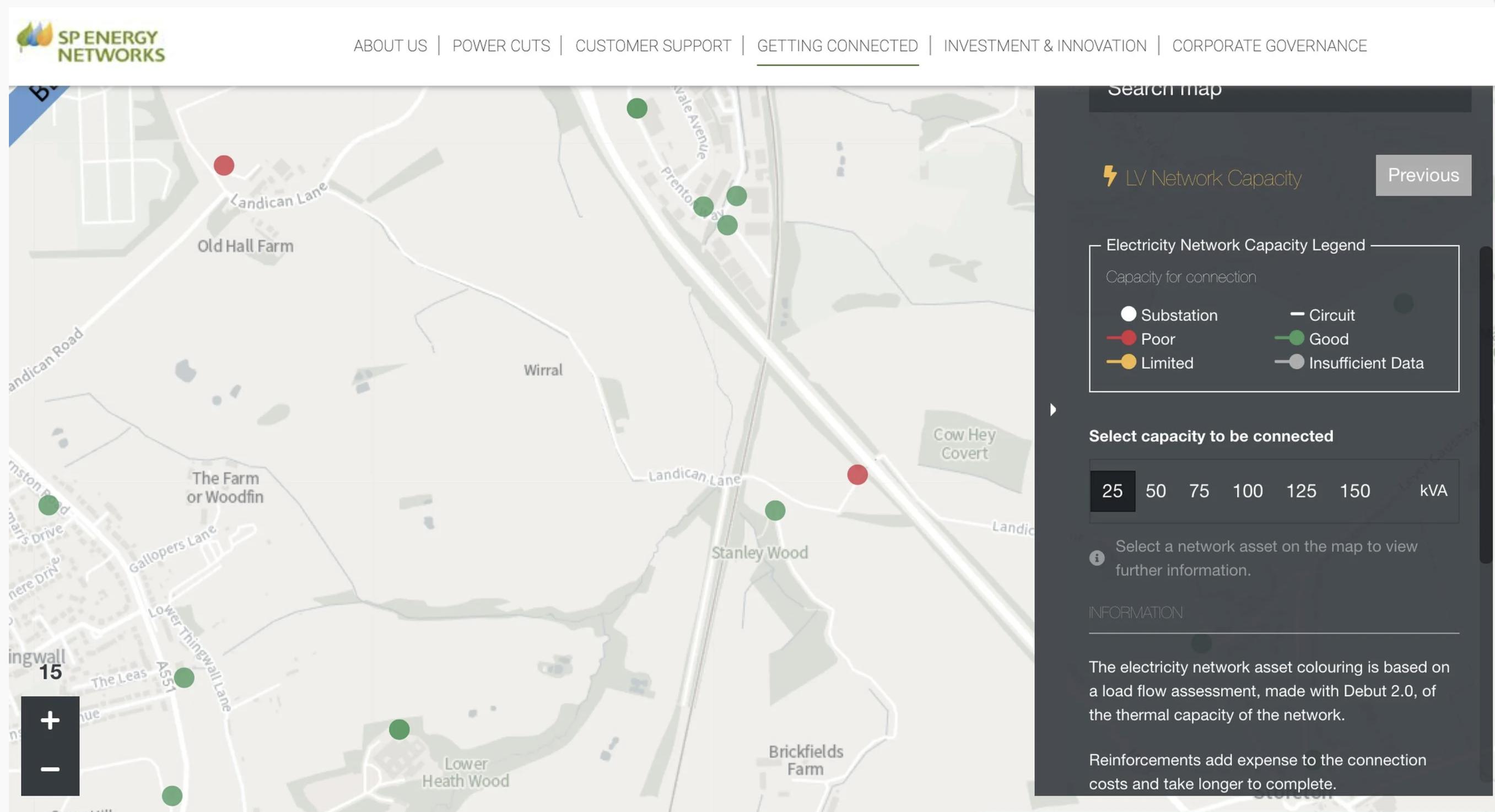Viewport: 1495px width, 812px height.
Task: Click the LV Network Capacity lightning icon
Action: (x=1109, y=176)
